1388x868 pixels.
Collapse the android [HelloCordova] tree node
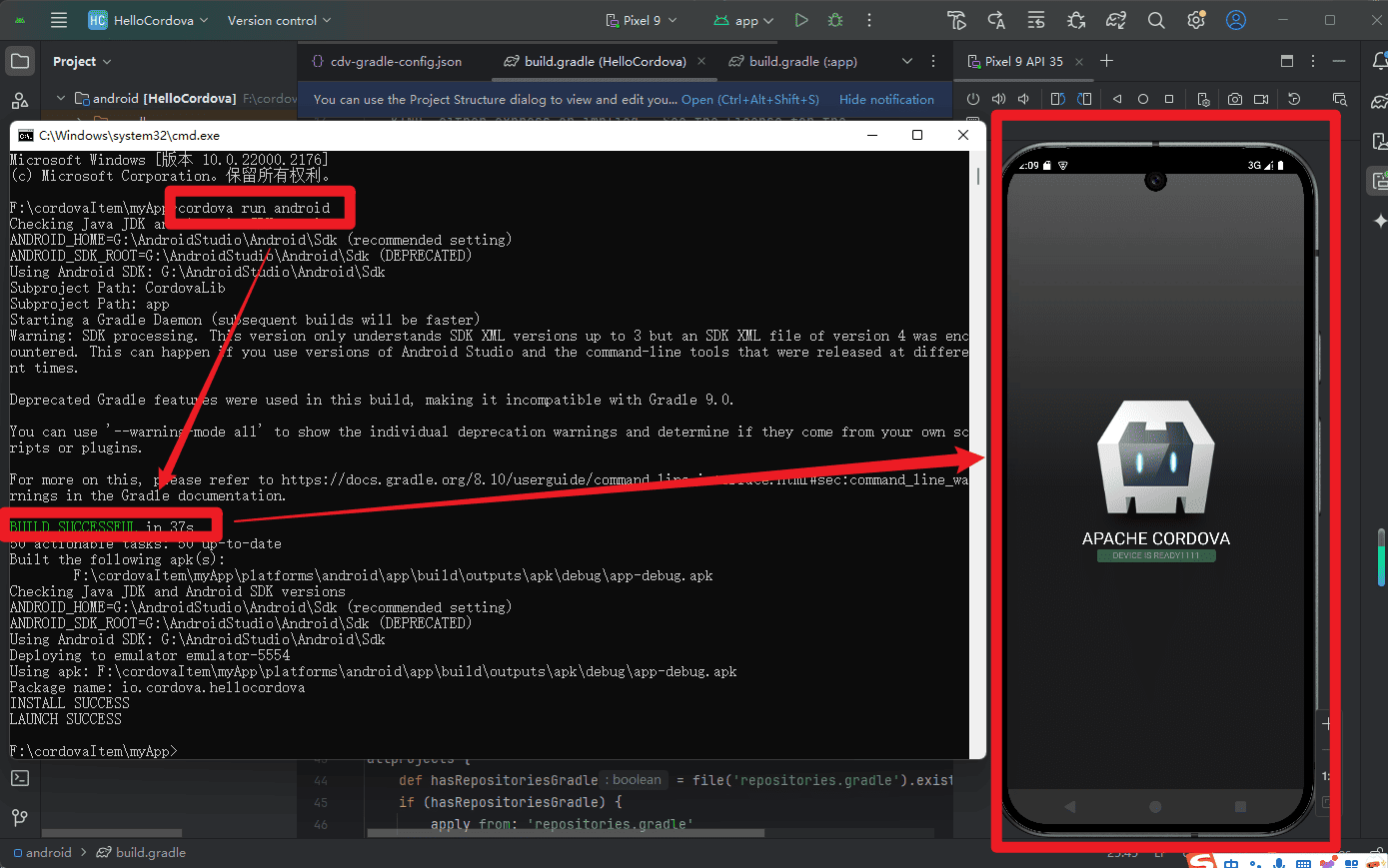61,98
